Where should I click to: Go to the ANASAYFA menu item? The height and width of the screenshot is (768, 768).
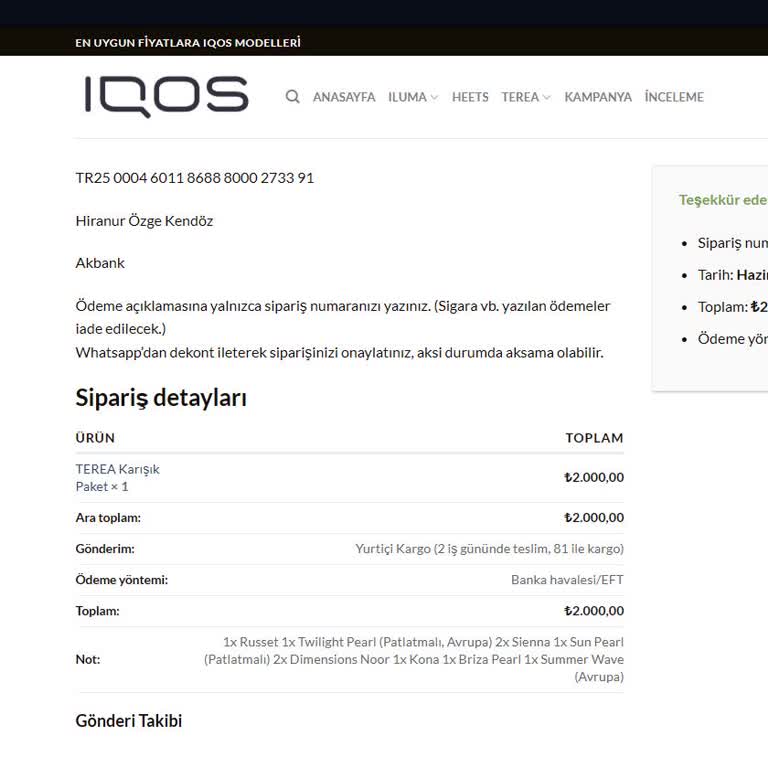[x=344, y=97]
